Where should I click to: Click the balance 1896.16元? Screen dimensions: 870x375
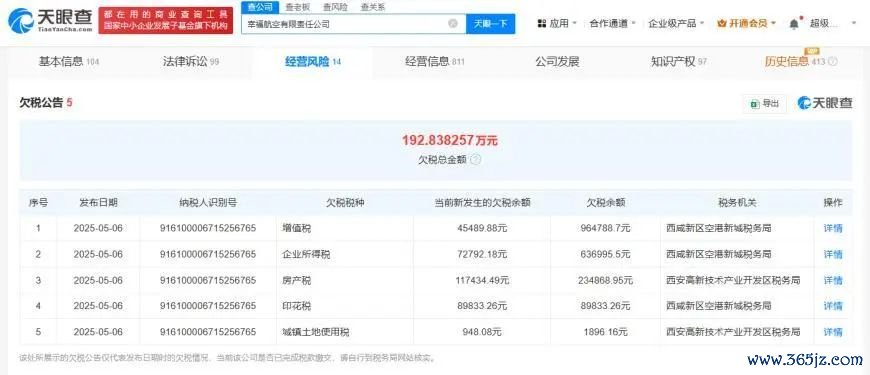pyautogui.click(x=606, y=332)
